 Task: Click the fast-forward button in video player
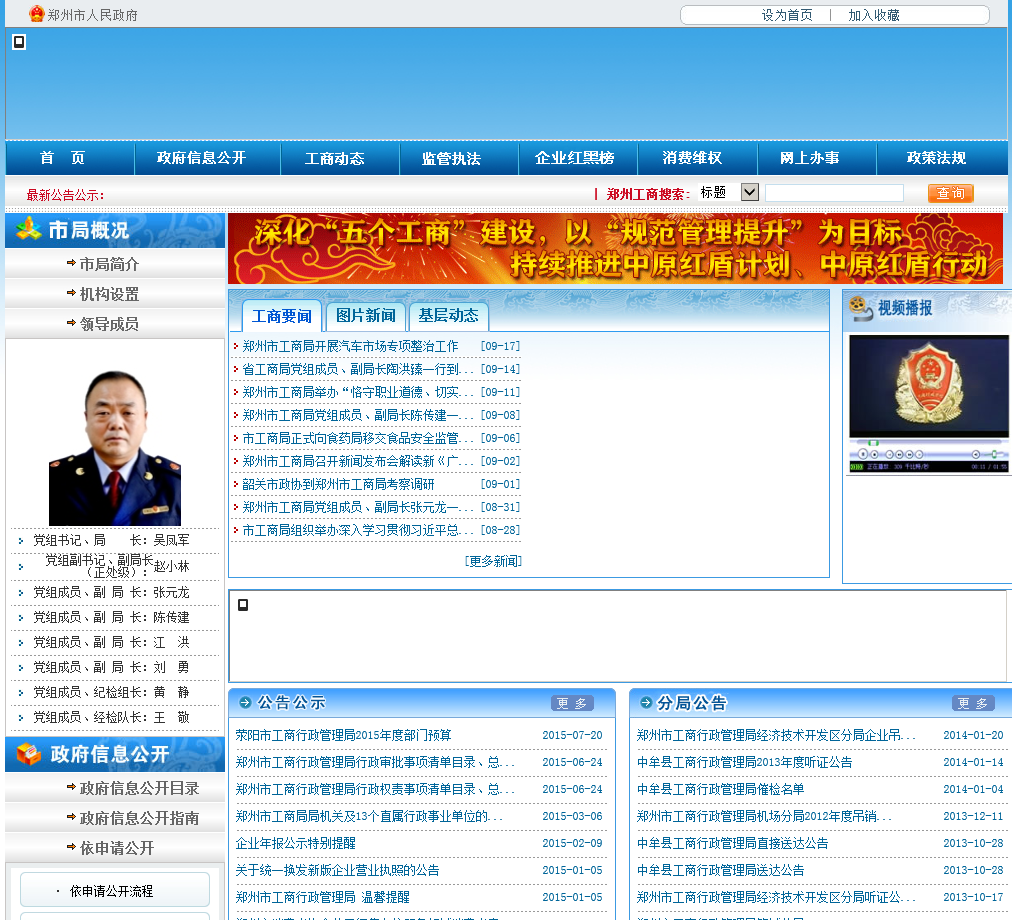(x=909, y=455)
